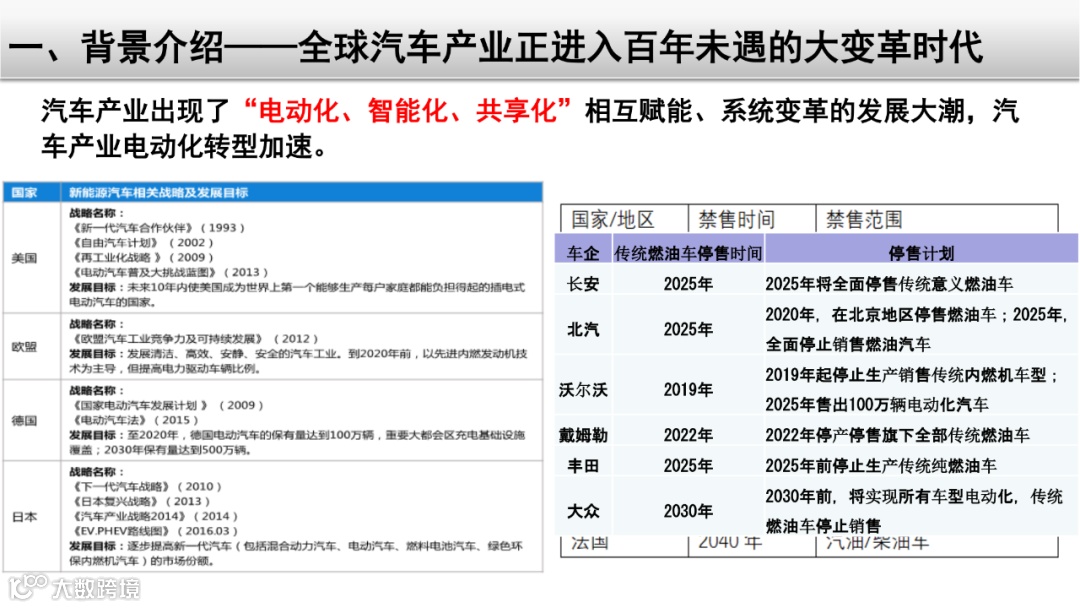Click '2025年' in the 丰田 row

[x=688, y=465]
